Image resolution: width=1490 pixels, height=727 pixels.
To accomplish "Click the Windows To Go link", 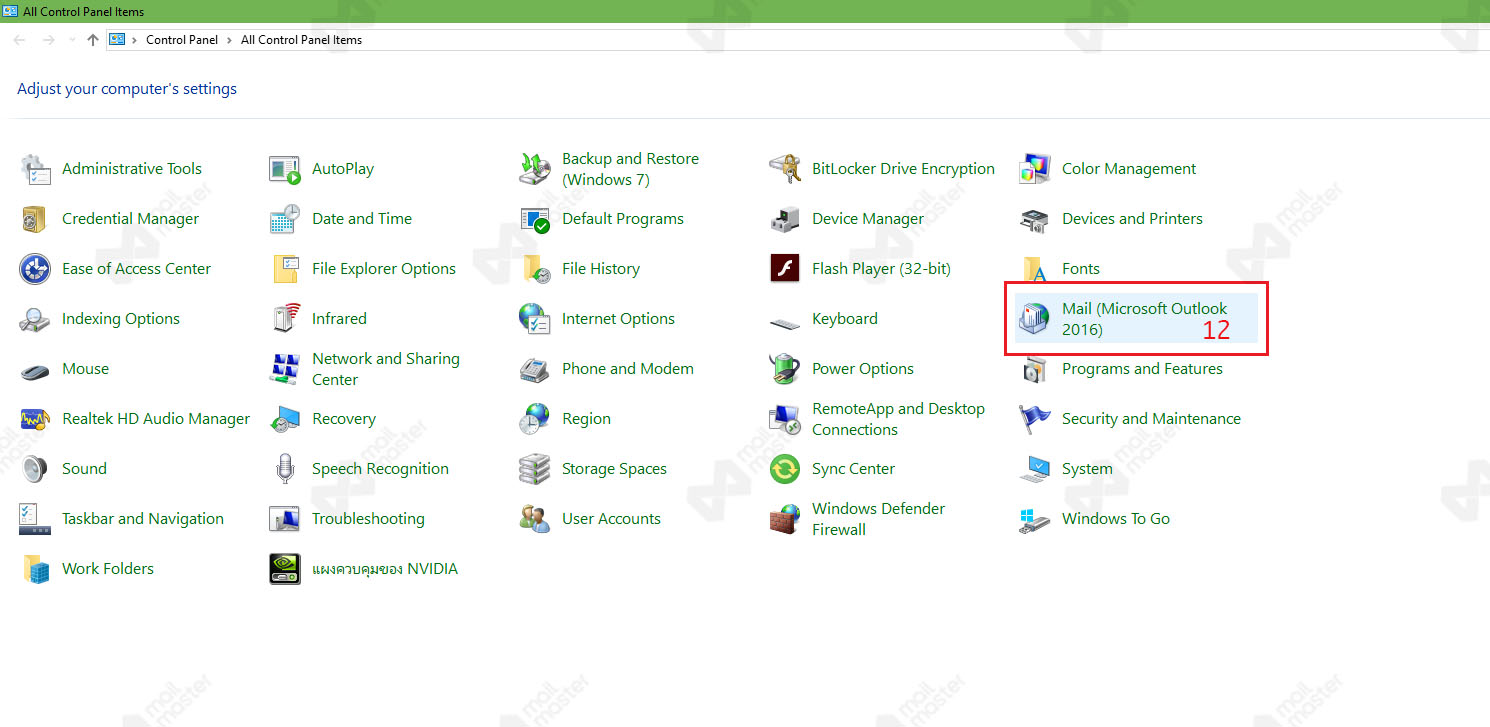I will pyautogui.click(x=1116, y=519).
